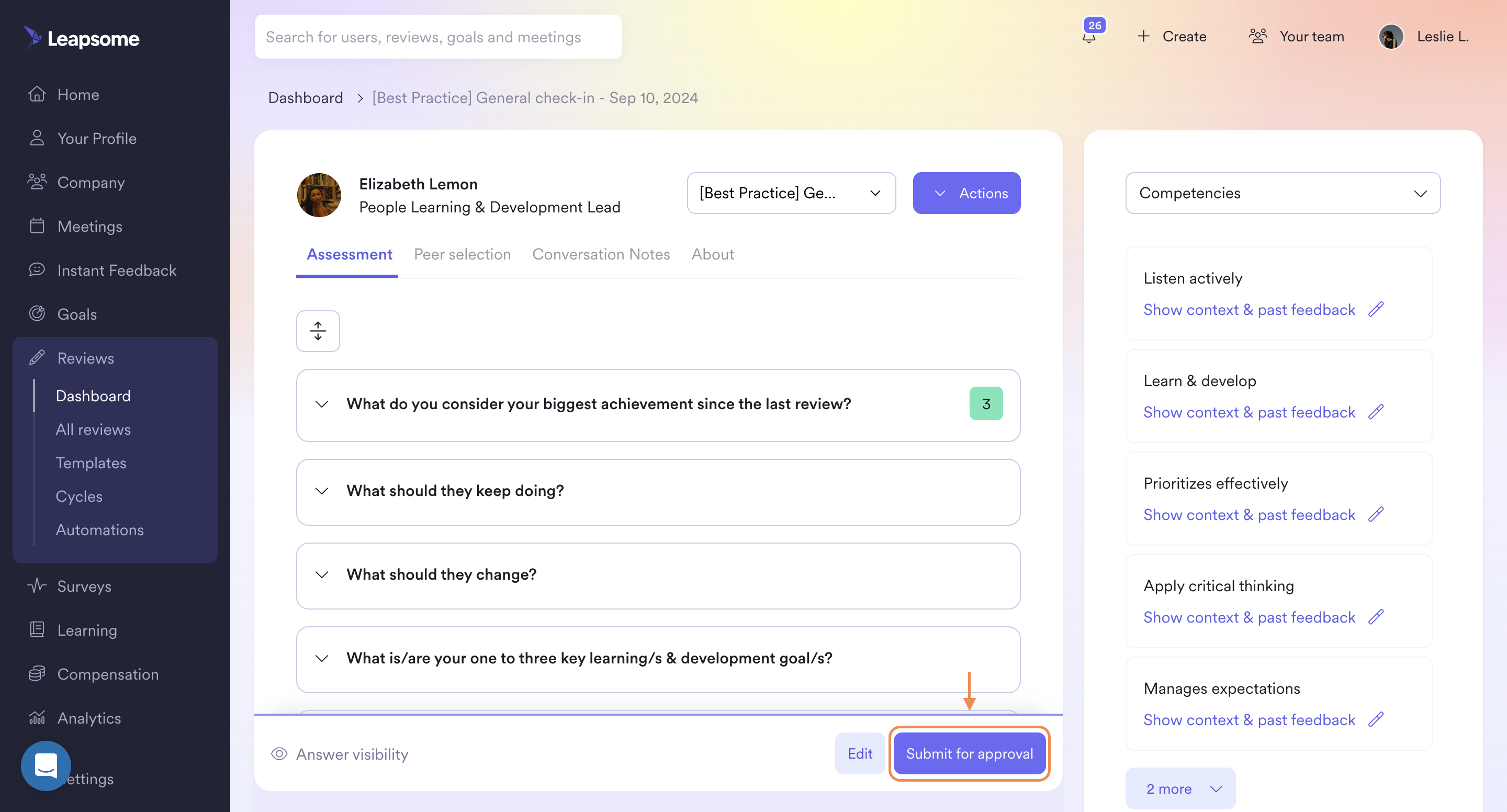Viewport: 1507px width, 812px height.
Task: Expand key learning & development goals question
Action: click(x=322, y=658)
